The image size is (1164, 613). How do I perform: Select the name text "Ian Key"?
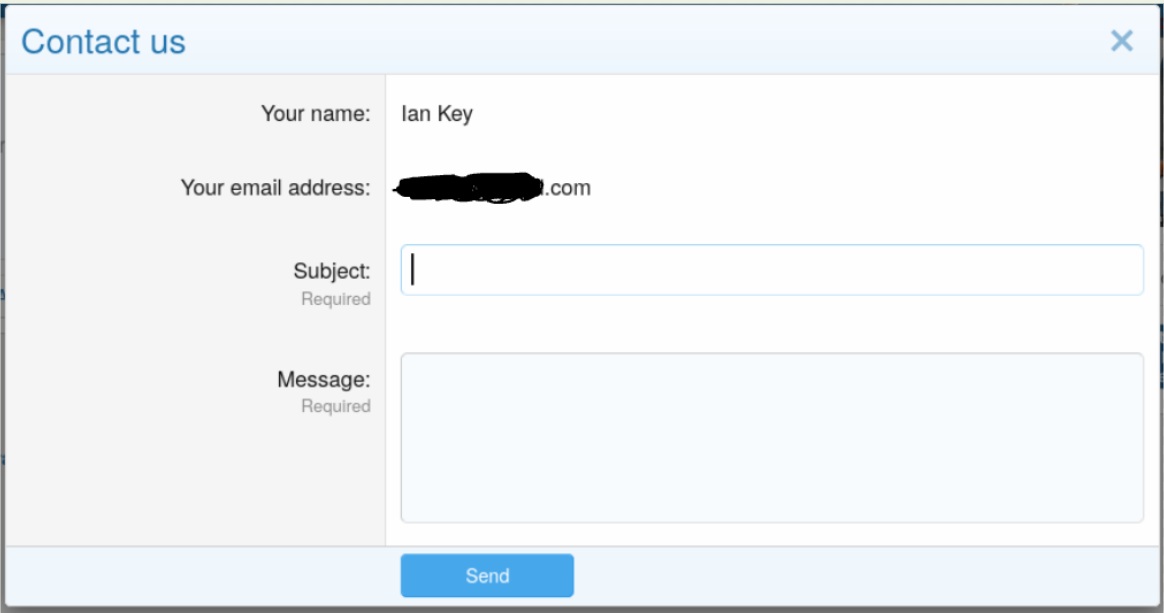pyautogui.click(x=436, y=114)
